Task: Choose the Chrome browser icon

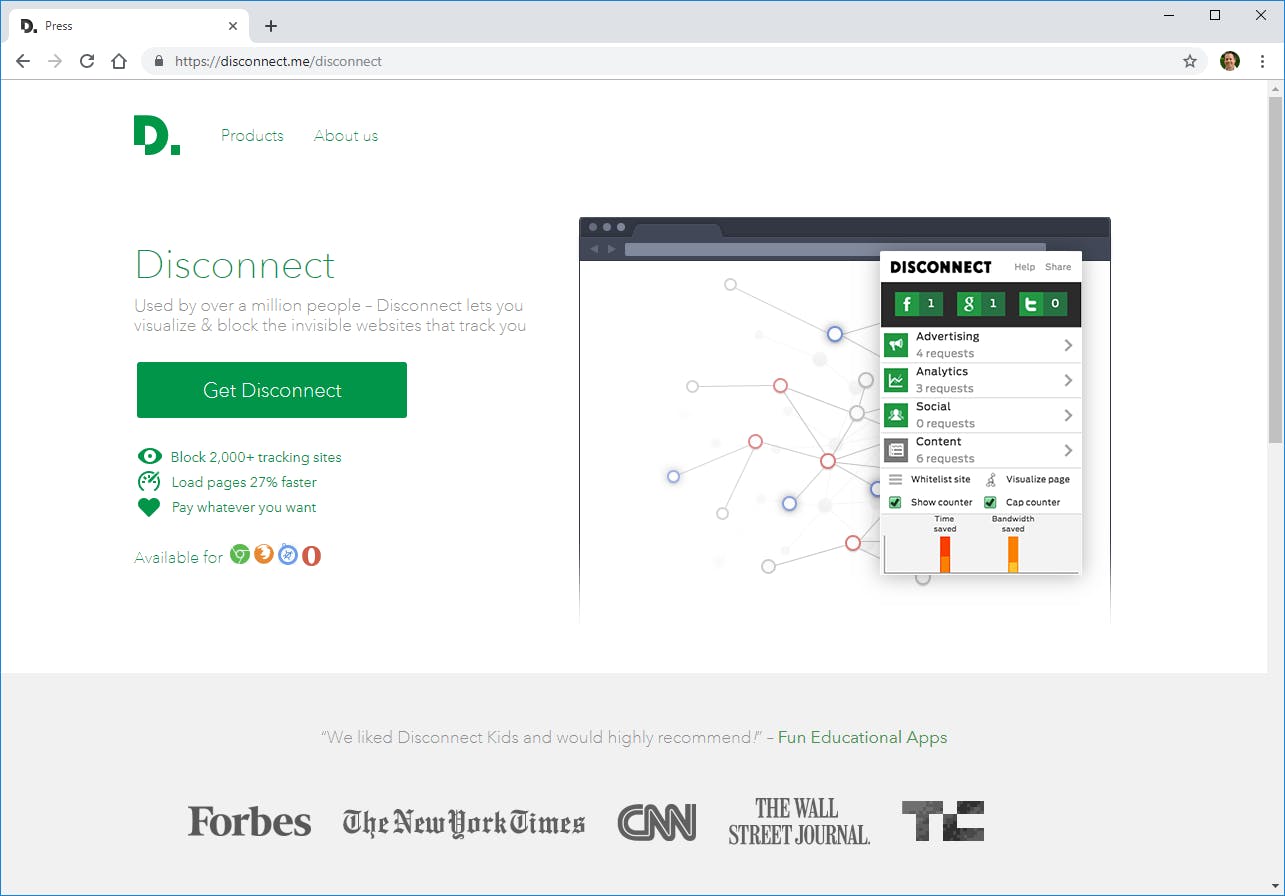Action: 240,554
